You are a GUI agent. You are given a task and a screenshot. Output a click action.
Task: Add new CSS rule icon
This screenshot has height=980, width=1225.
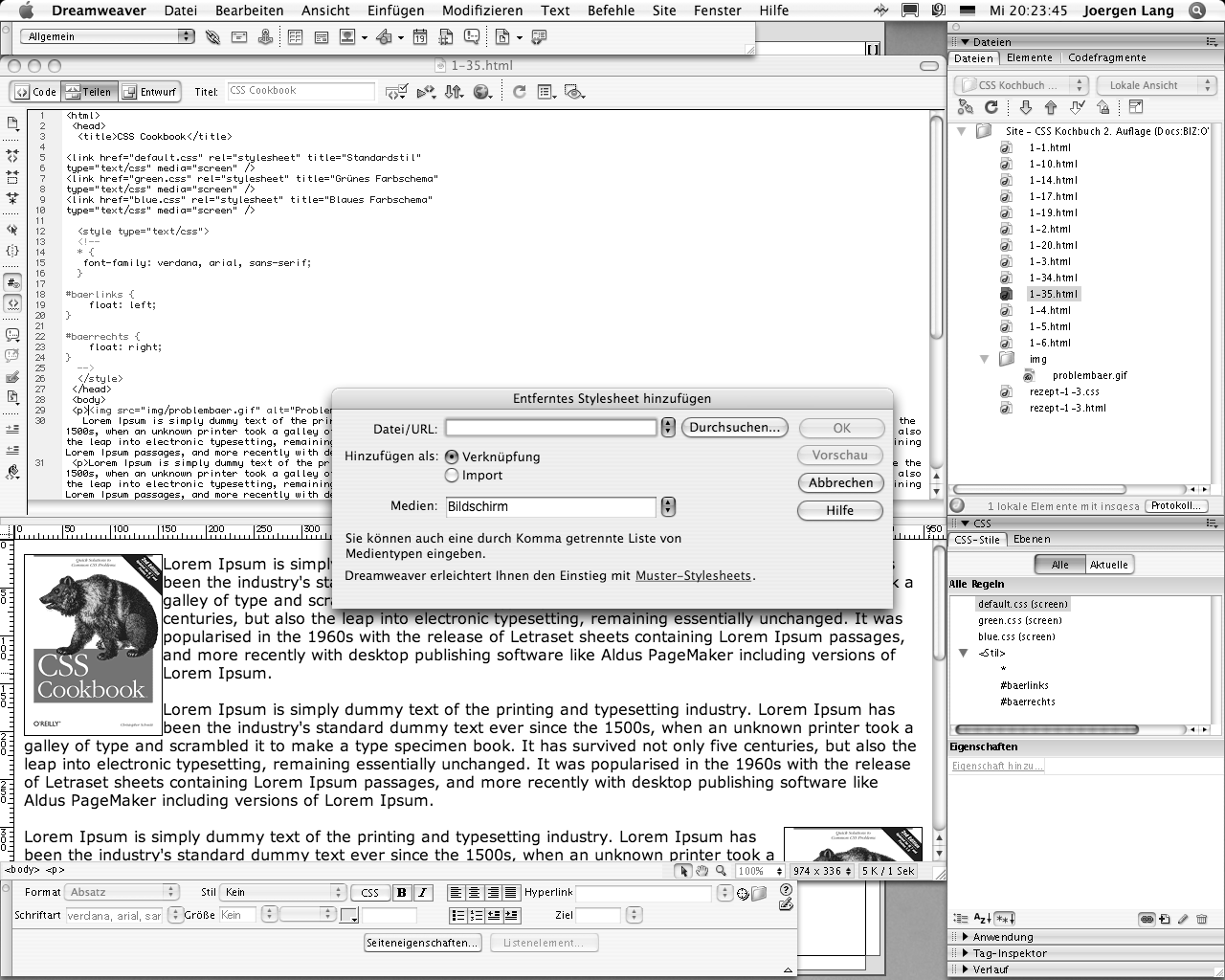pyautogui.click(x=1165, y=919)
